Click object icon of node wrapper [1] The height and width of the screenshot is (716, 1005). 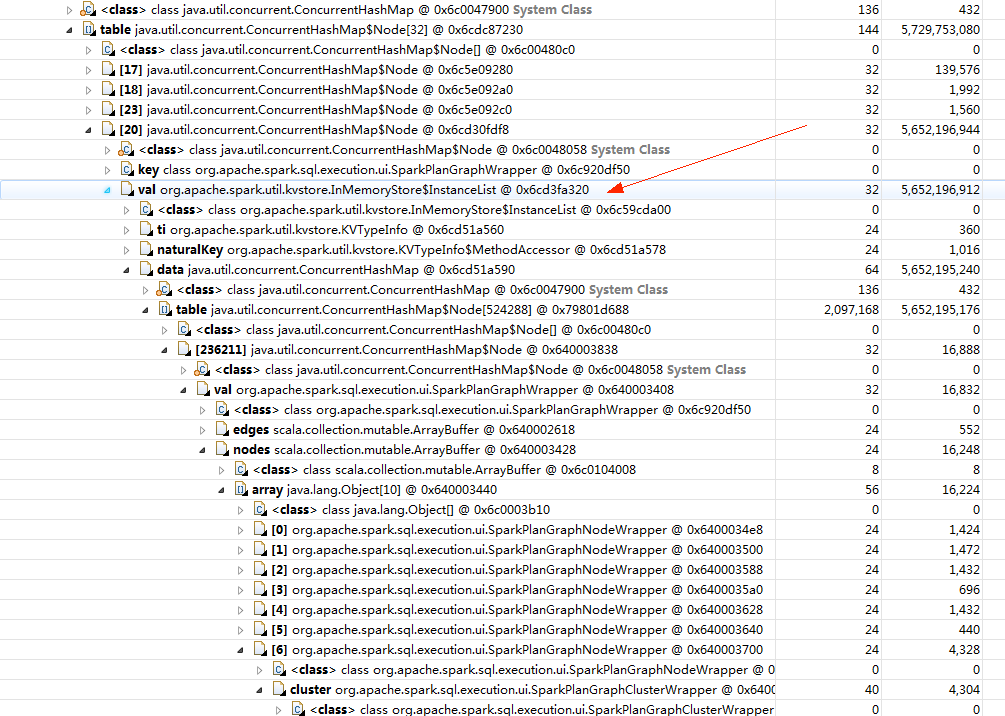point(260,549)
